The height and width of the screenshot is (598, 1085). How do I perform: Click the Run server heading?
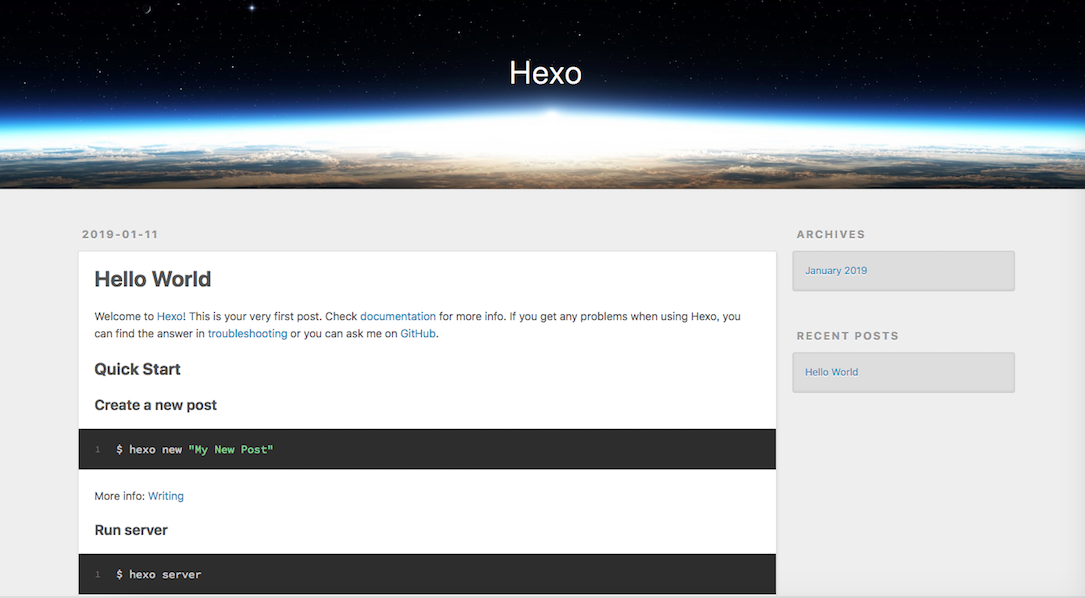click(x=131, y=530)
